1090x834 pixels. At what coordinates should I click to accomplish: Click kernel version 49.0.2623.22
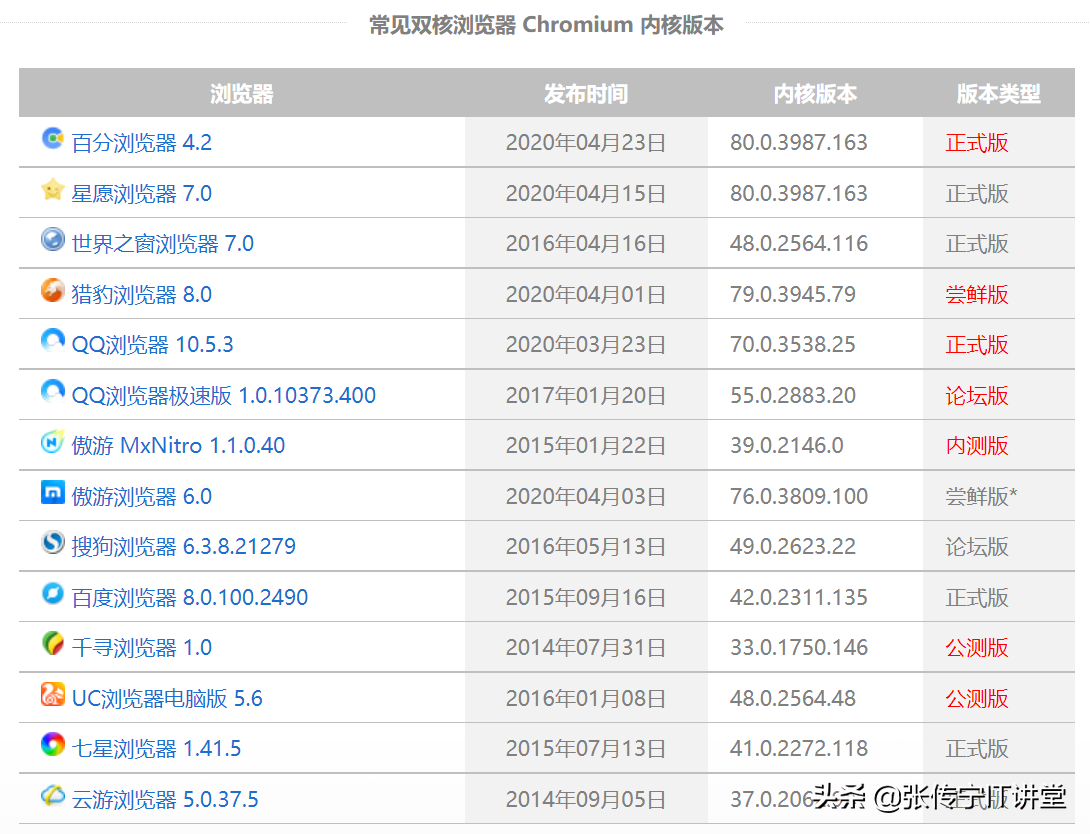click(x=792, y=546)
